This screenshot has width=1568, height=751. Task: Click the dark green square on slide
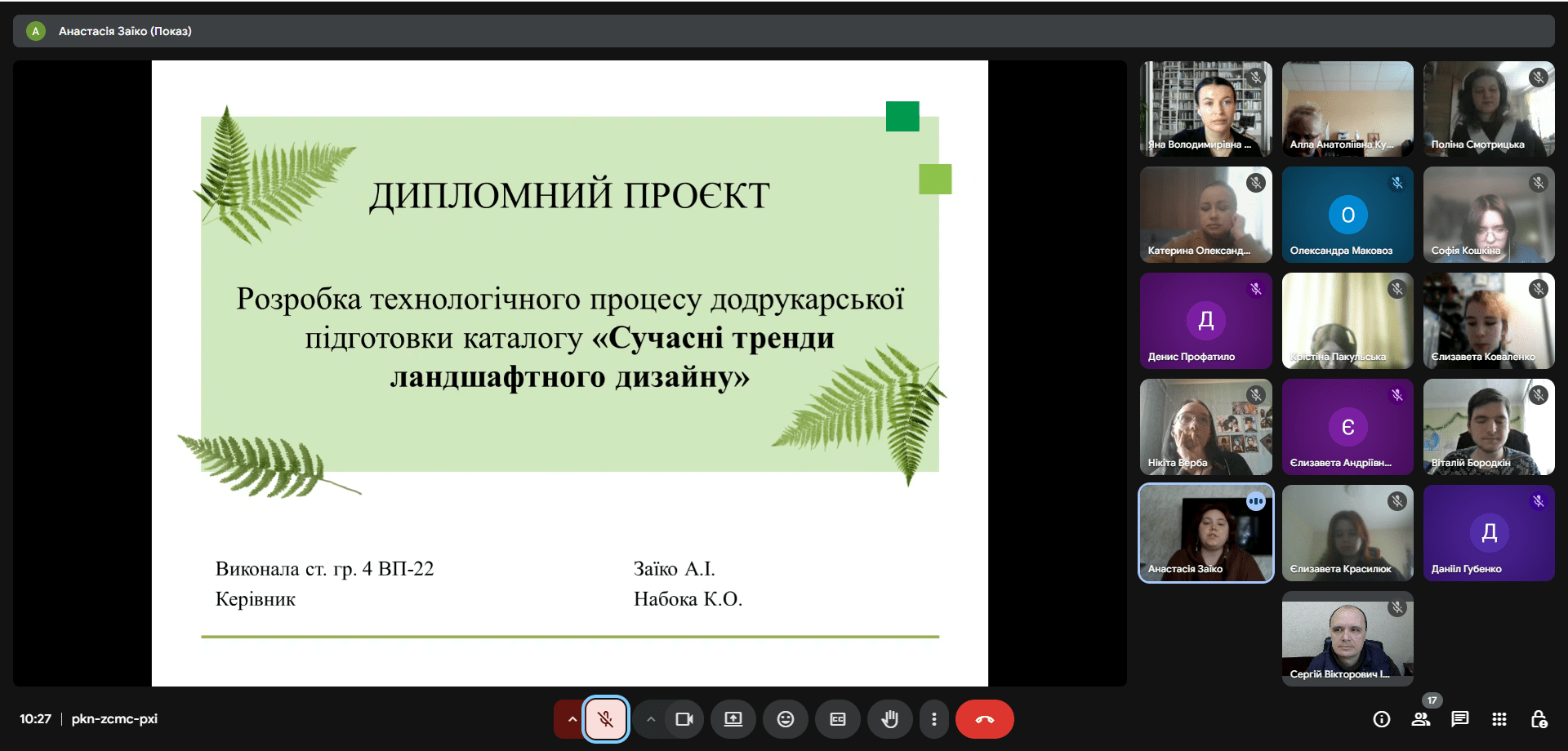[902, 116]
